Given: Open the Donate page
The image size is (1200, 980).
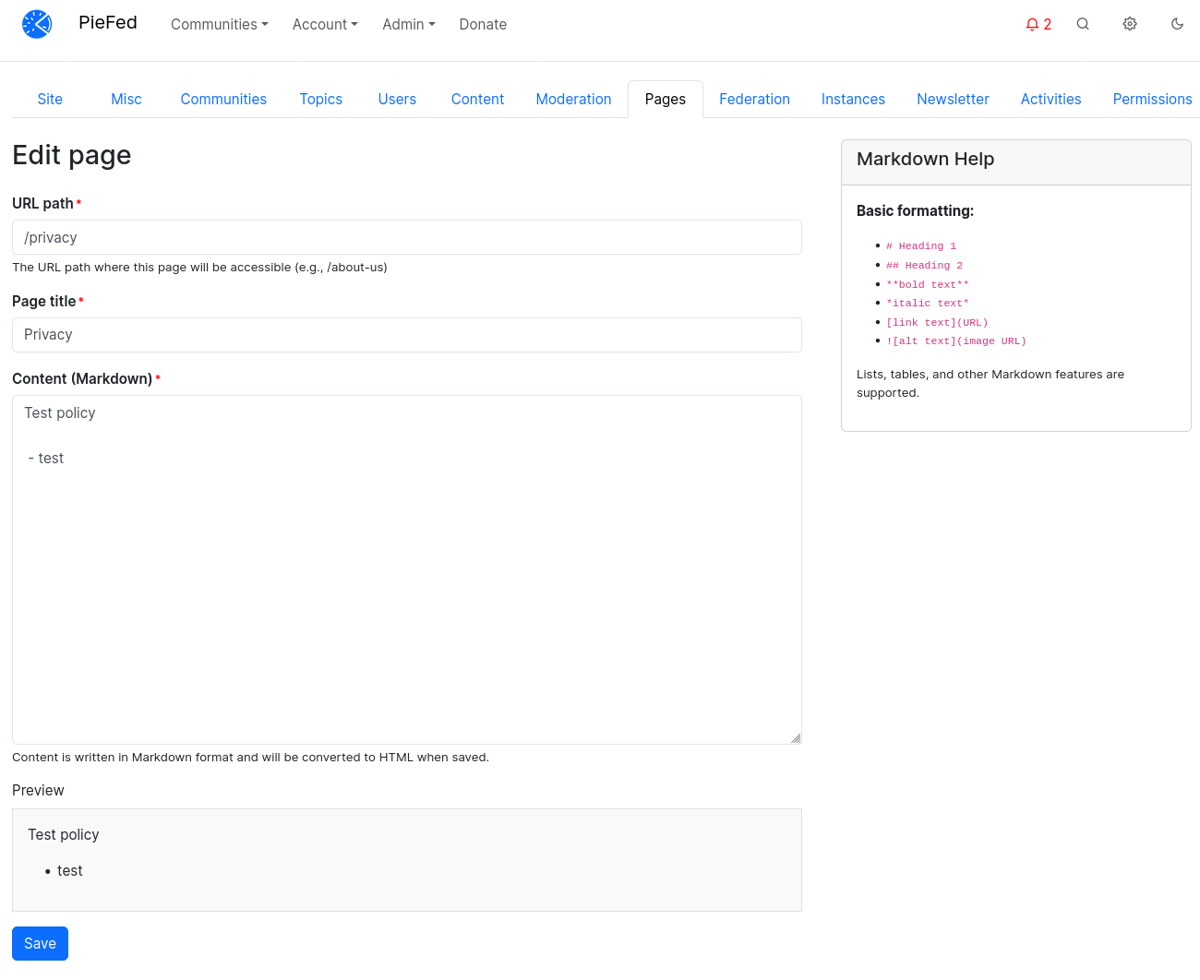Looking at the screenshot, I should point(483,24).
